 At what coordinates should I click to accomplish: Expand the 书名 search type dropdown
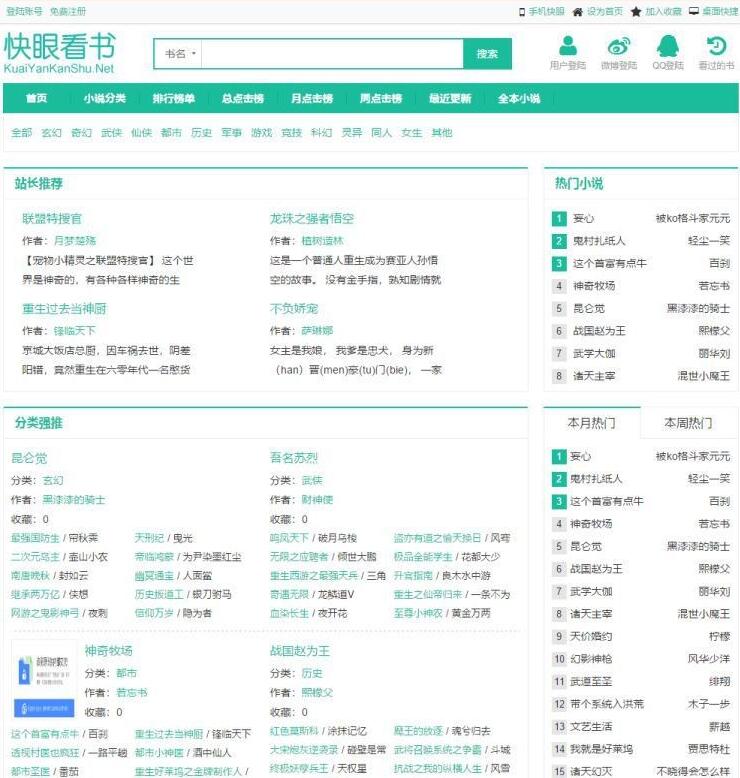181,54
